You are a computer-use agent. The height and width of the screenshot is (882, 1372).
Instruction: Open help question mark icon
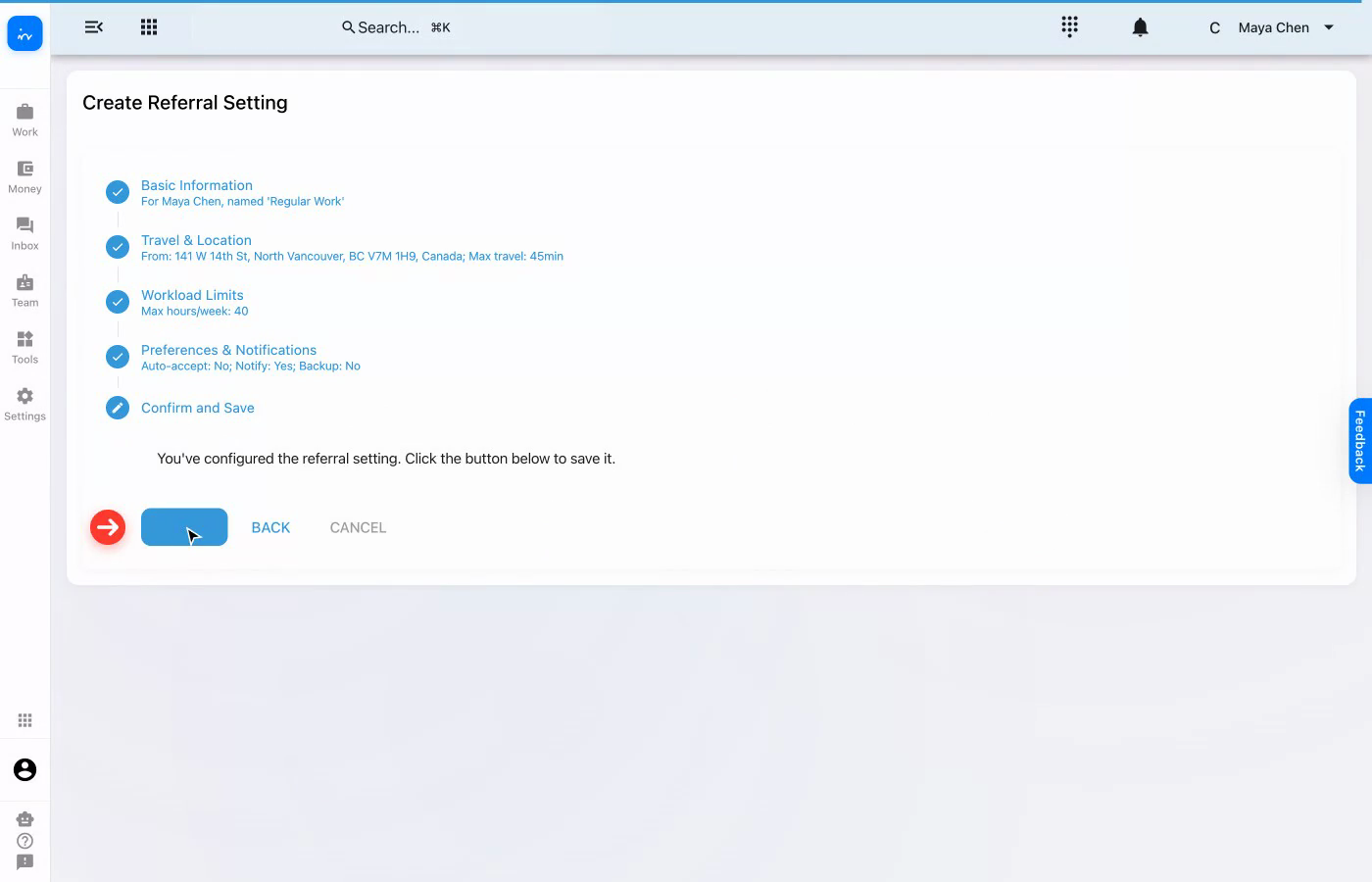coord(24,841)
